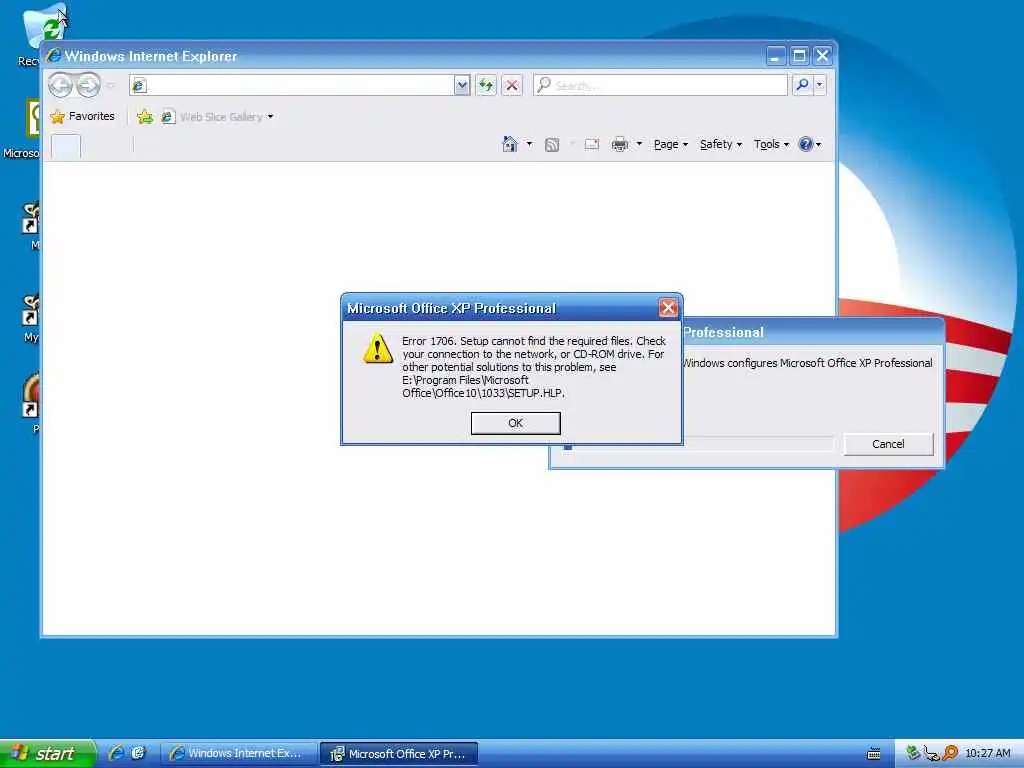Open the Tools menu
Image resolution: width=1024 pixels, height=768 pixels.
tap(771, 144)
